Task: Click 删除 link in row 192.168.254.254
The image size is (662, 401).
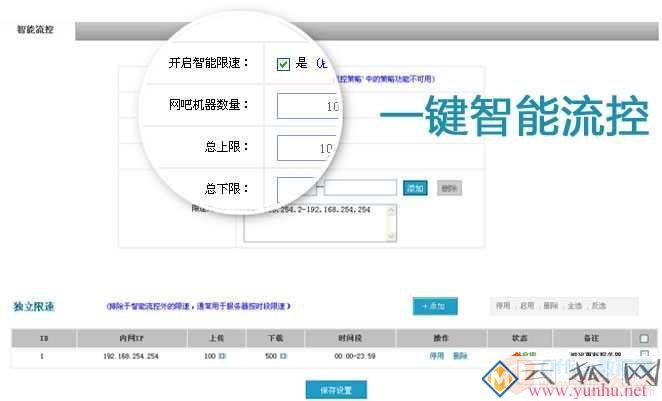Action: 460,356
